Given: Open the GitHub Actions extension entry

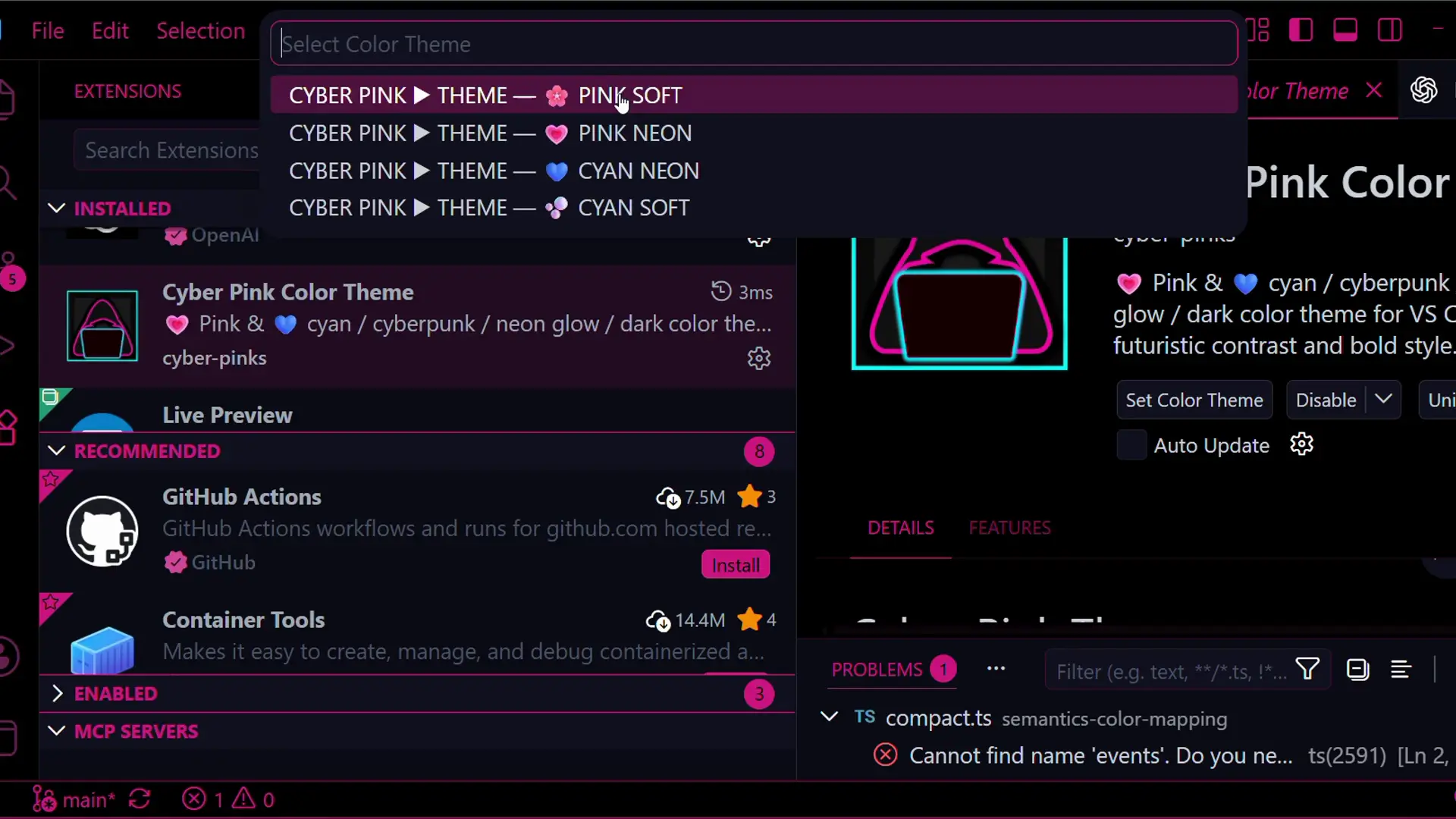Looking at the screenshot, I should pos(417,531).
